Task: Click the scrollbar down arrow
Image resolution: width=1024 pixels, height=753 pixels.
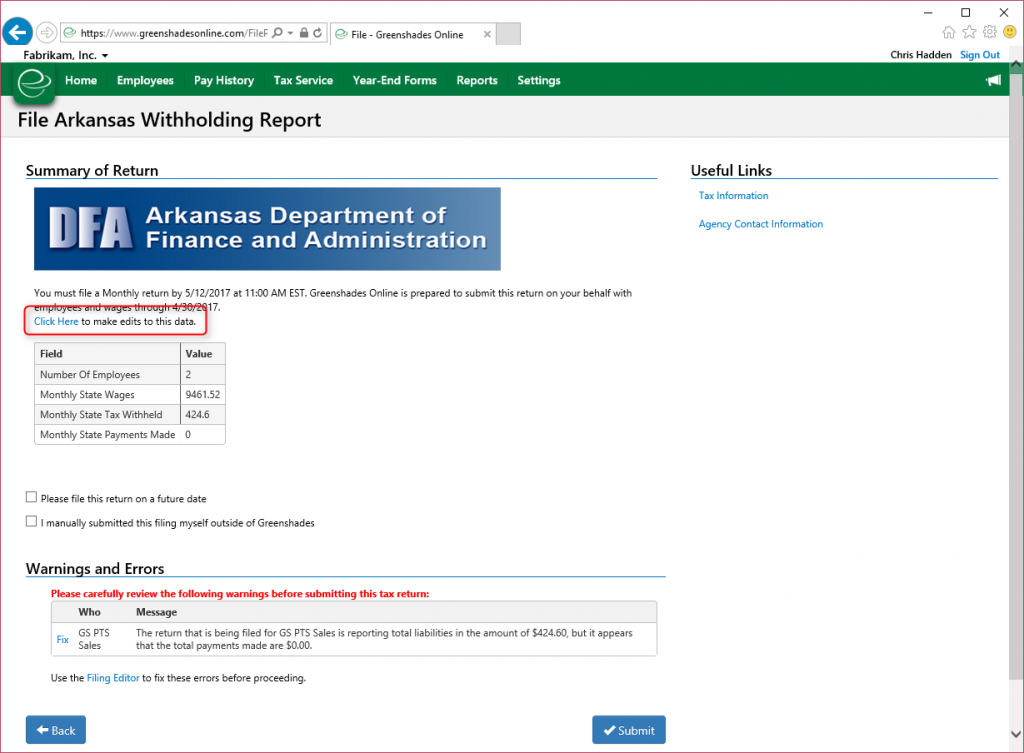Action: pos(1016,734)
